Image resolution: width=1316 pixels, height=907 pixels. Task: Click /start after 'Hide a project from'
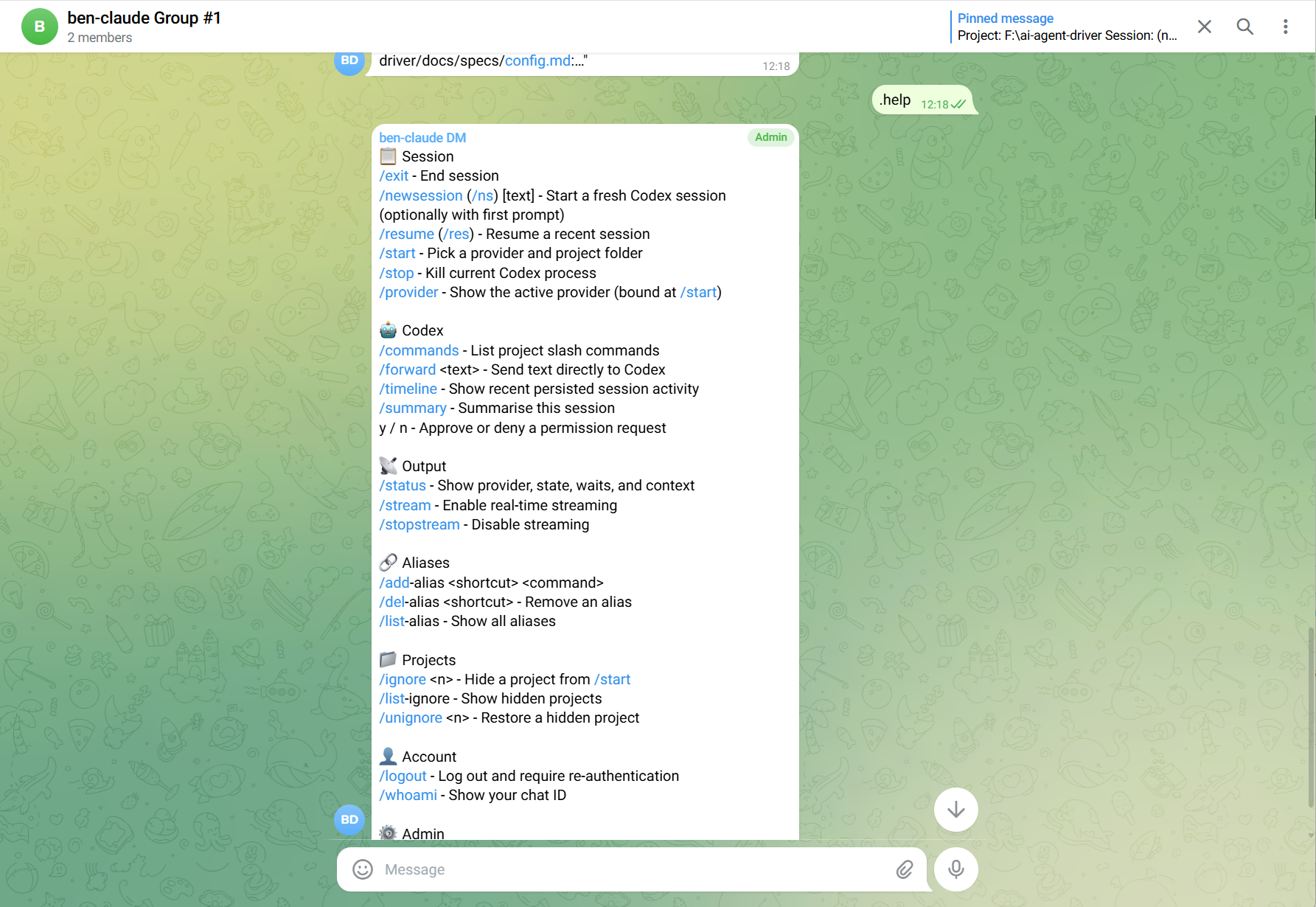(x=613, y=679)
